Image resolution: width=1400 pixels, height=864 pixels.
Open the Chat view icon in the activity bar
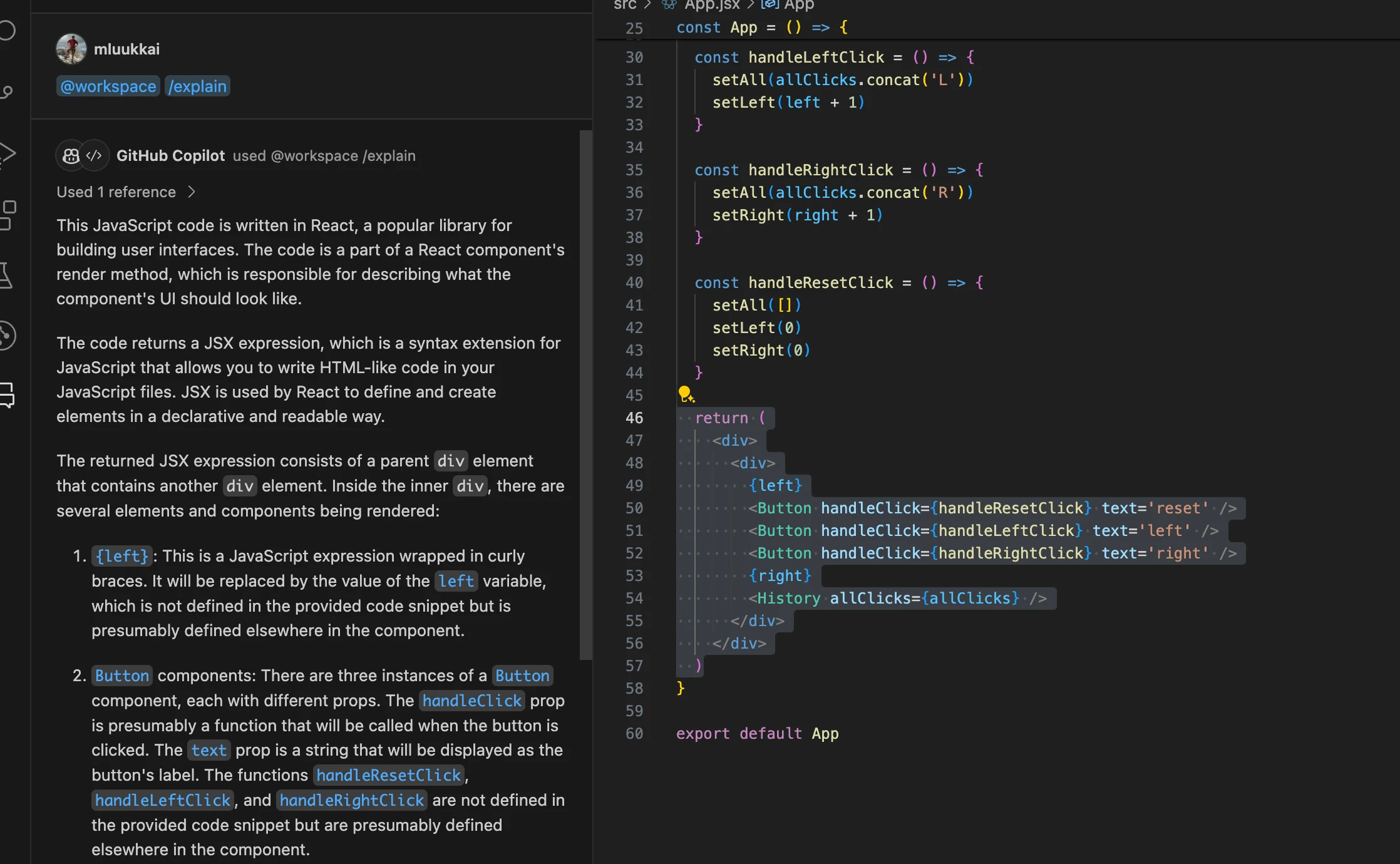click(x=6, y=394)
